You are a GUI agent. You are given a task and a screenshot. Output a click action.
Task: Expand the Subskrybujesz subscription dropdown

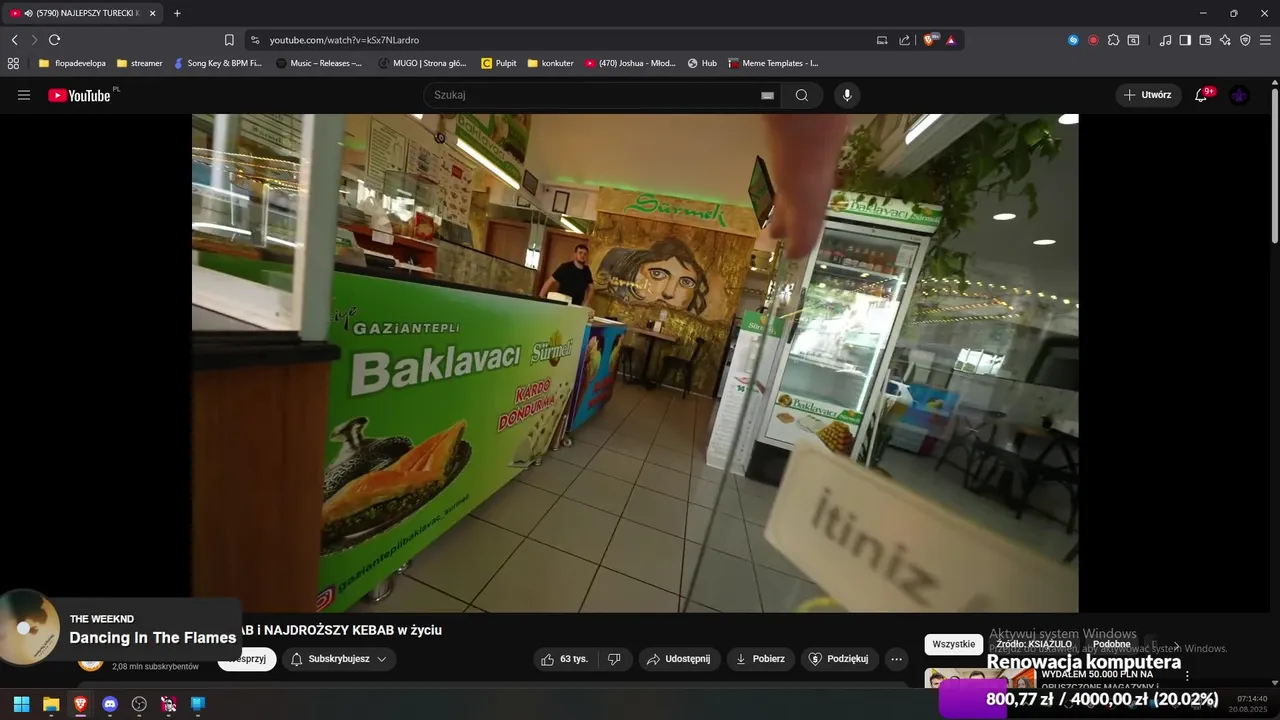click(338, 659)
